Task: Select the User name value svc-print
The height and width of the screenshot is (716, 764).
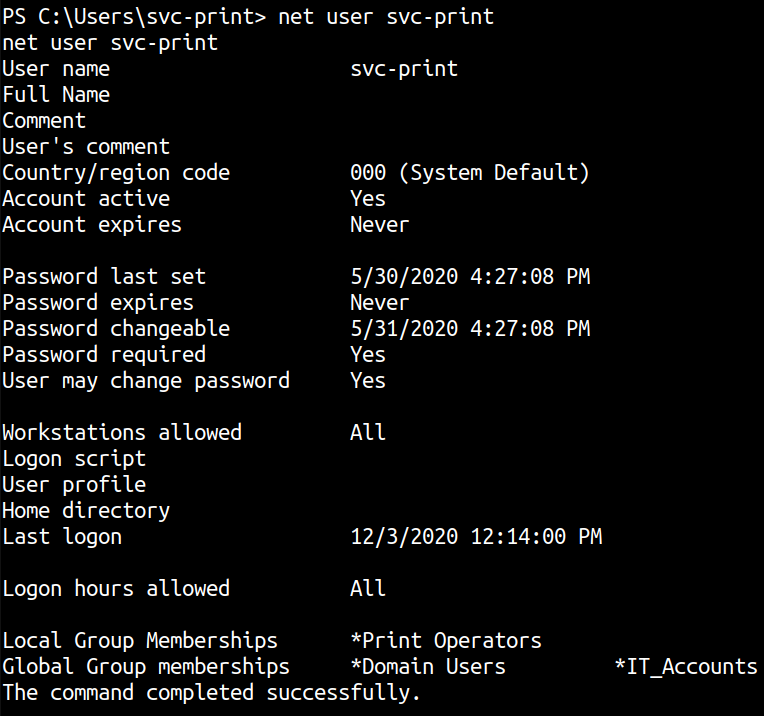Action: [404, 69]
